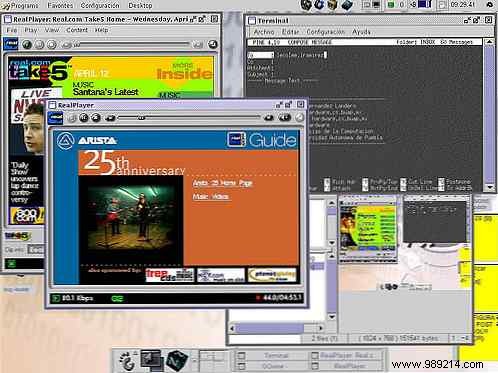
Task: Click the terminal monitor launcher in bottom panel
Action: pyautogui.click(x=151, y=360)
